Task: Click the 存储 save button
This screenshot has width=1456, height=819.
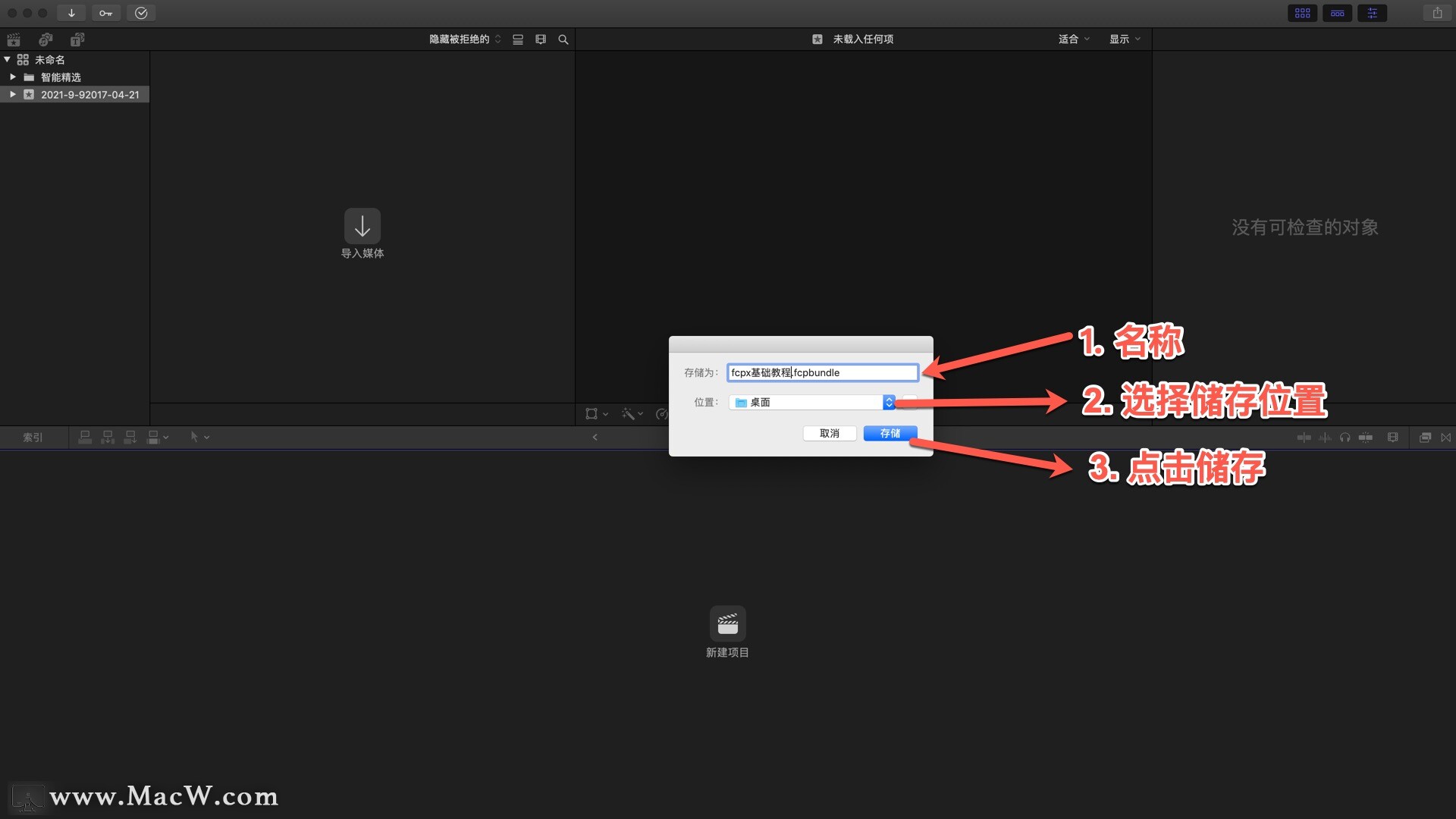Action: pyautogui.click(x=890, y=433)
